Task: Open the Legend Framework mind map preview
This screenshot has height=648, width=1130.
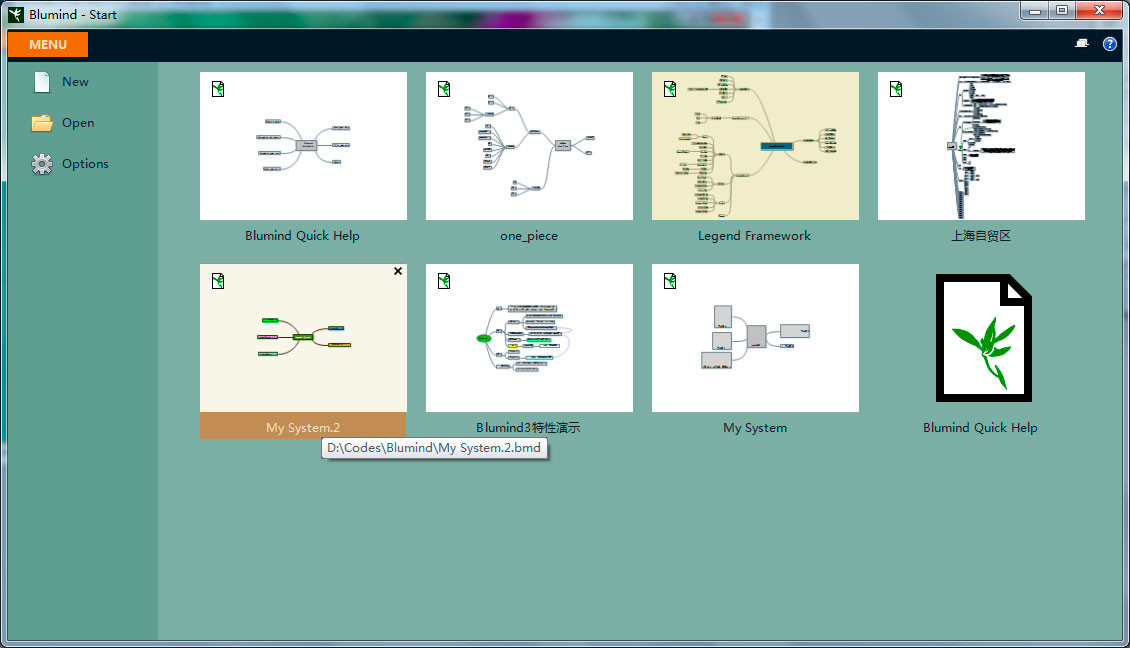Action: 755,146
